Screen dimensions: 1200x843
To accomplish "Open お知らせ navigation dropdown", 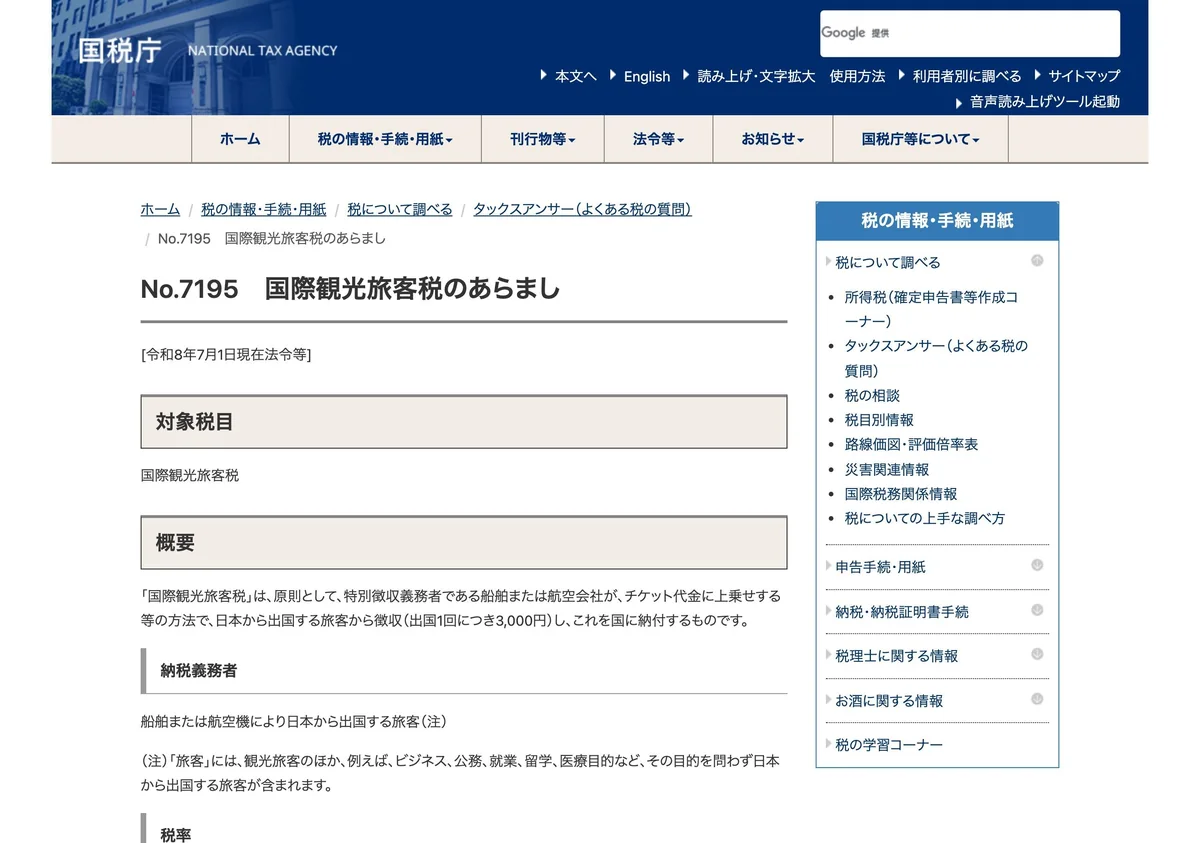I will [x=772, y=139].
